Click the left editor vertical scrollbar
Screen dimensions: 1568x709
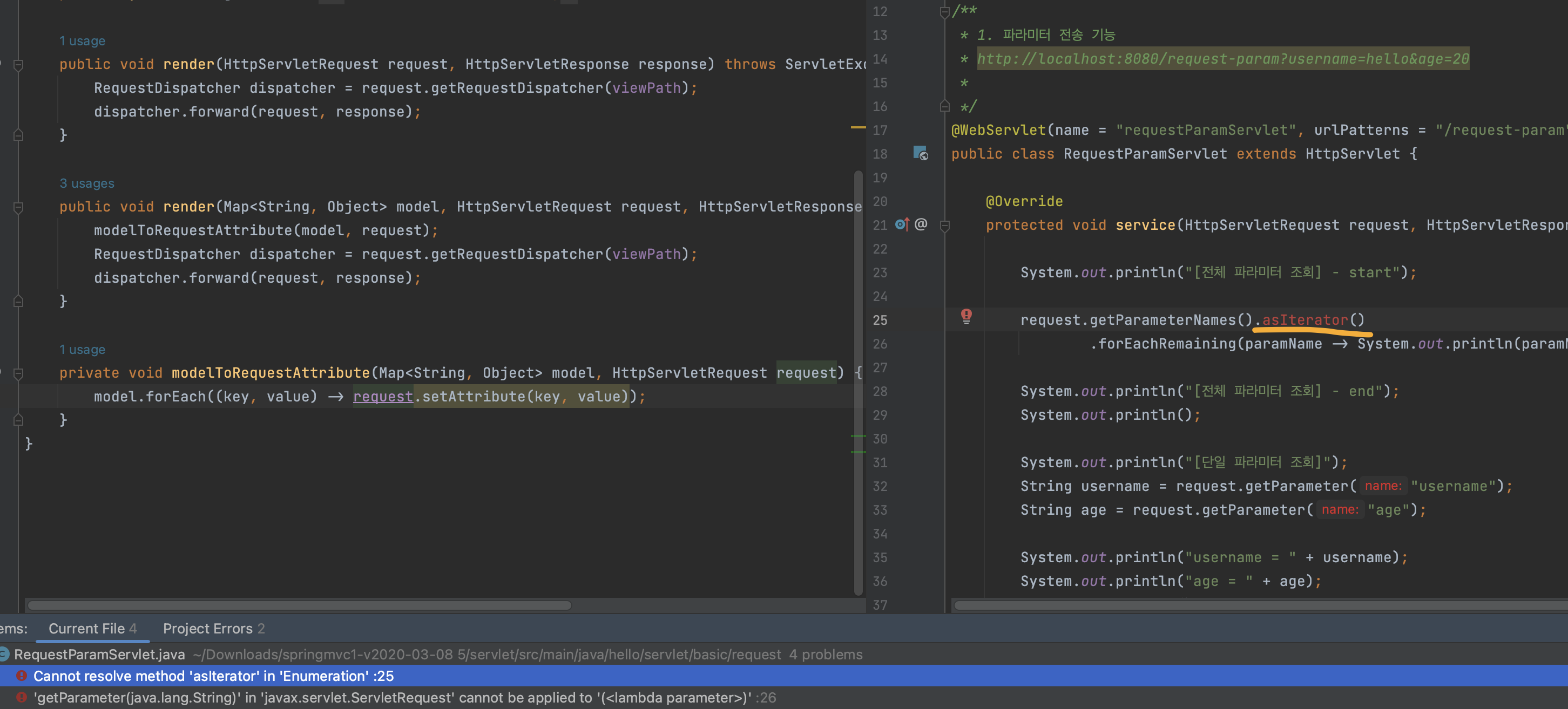pos(859,383)
